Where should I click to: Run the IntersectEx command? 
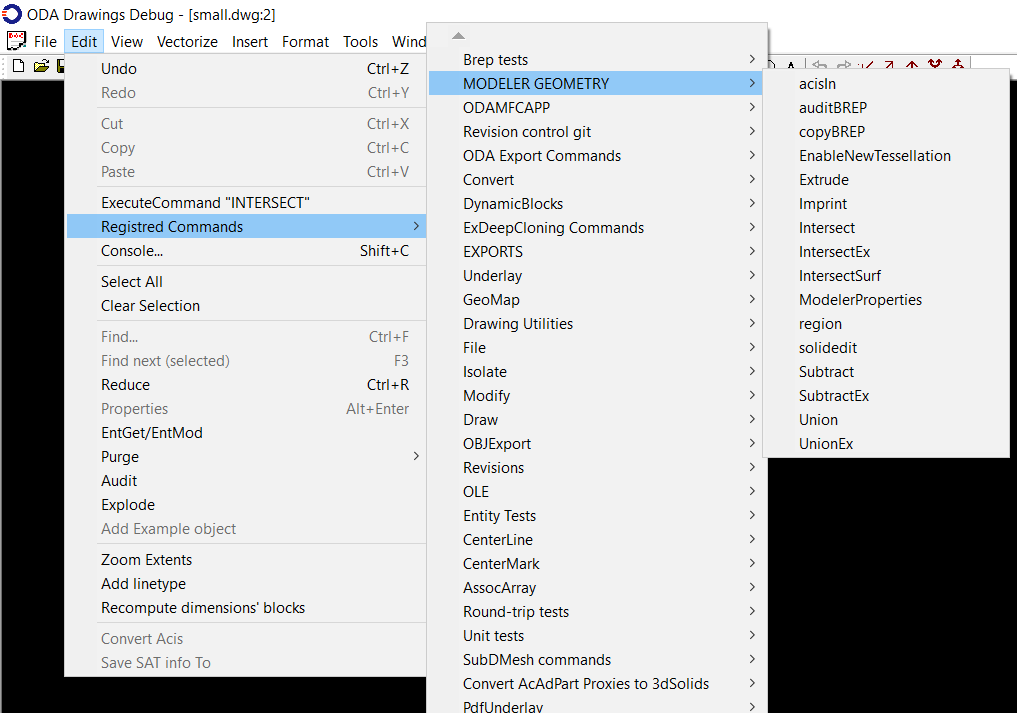[x=886, y=252]
